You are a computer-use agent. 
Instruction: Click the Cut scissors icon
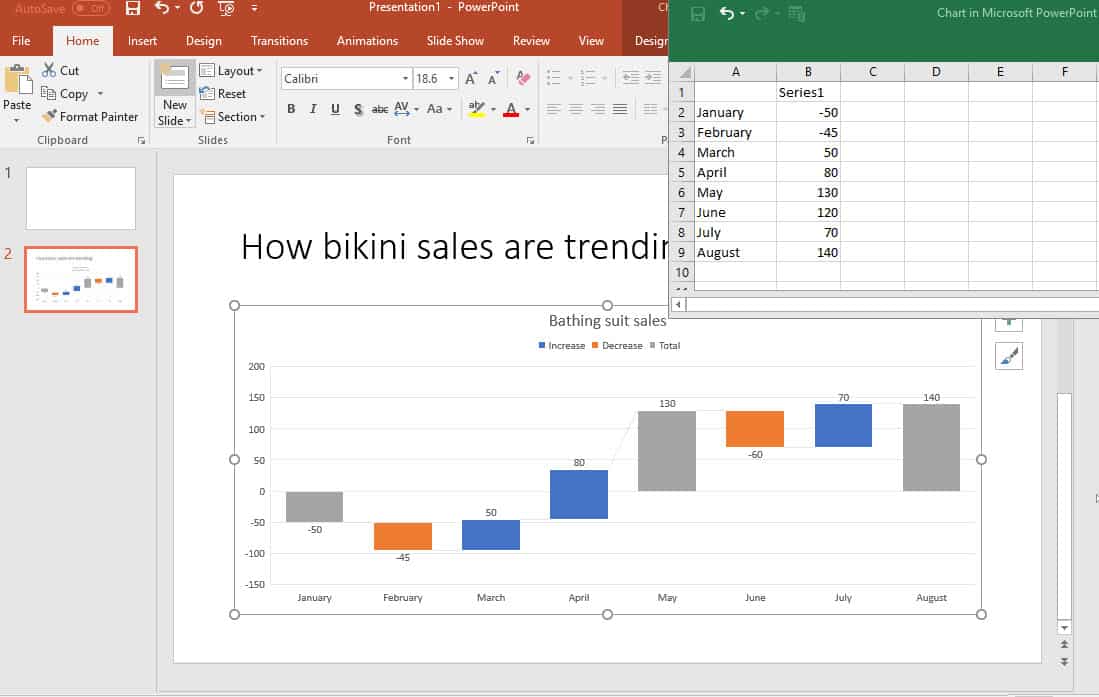(x=49, y=71)
